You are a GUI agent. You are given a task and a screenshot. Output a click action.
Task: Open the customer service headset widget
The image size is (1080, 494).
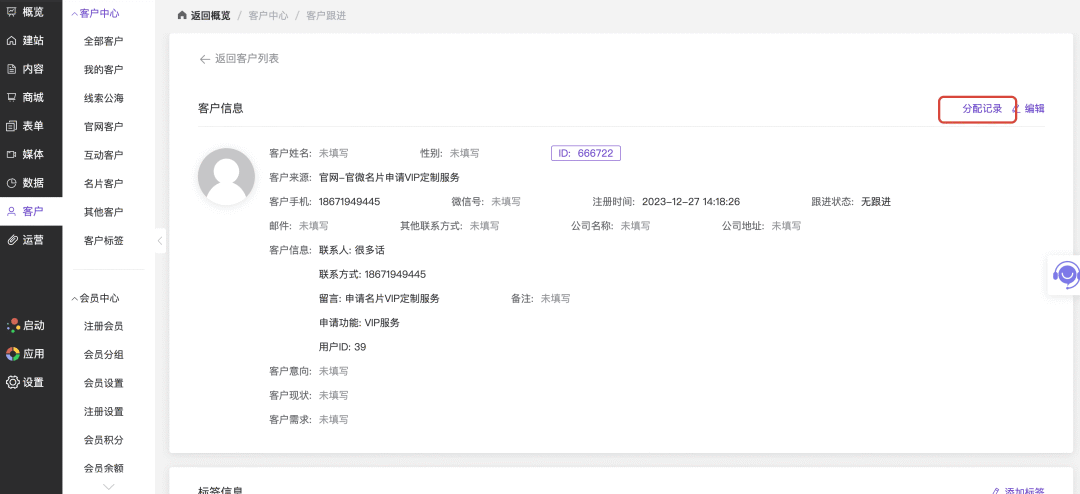point(1066,274)
